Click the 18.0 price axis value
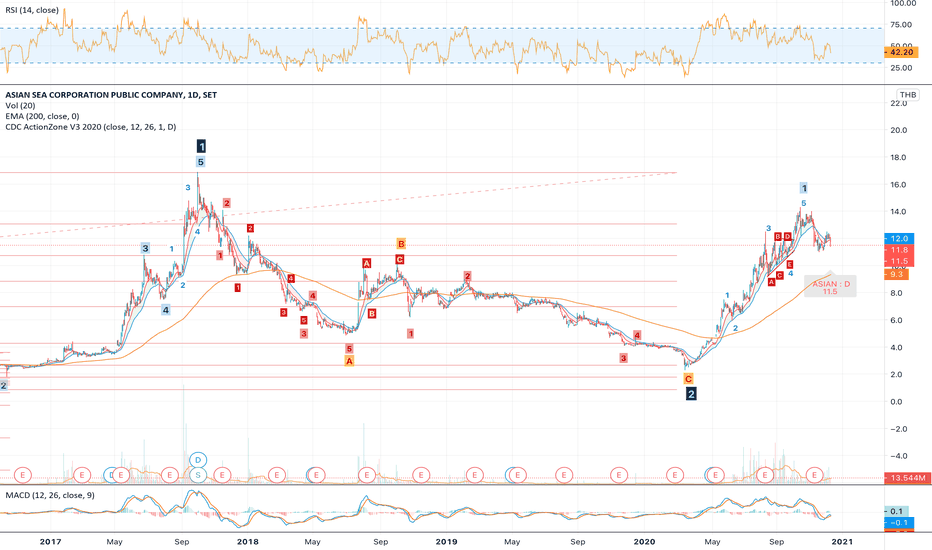Image resolution: width=932 pixels, height=550 pixels. click(x=898, y=158)
